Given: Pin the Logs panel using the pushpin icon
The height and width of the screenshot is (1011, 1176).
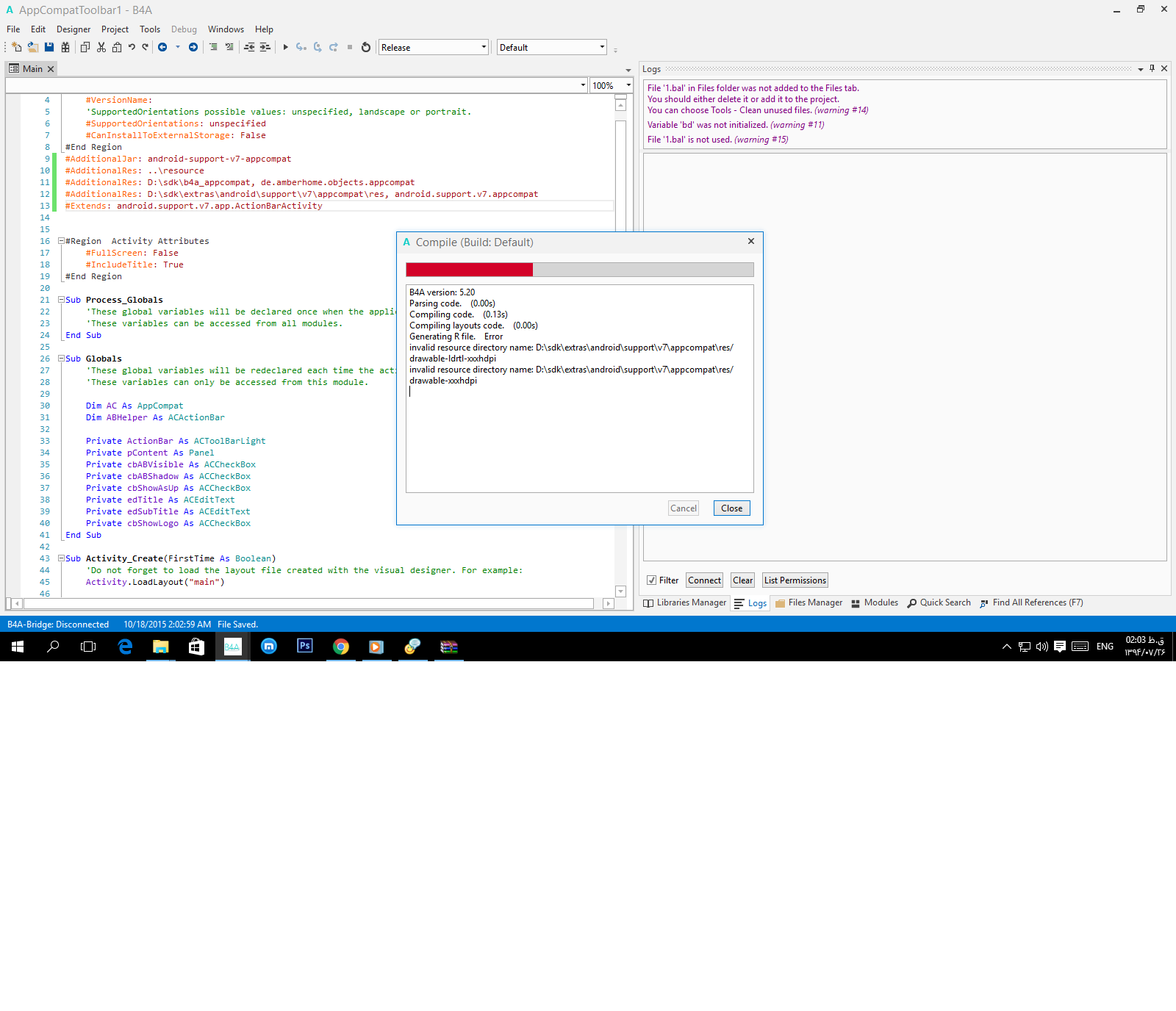Looking at the screenshot, I should pos(1152,68).
